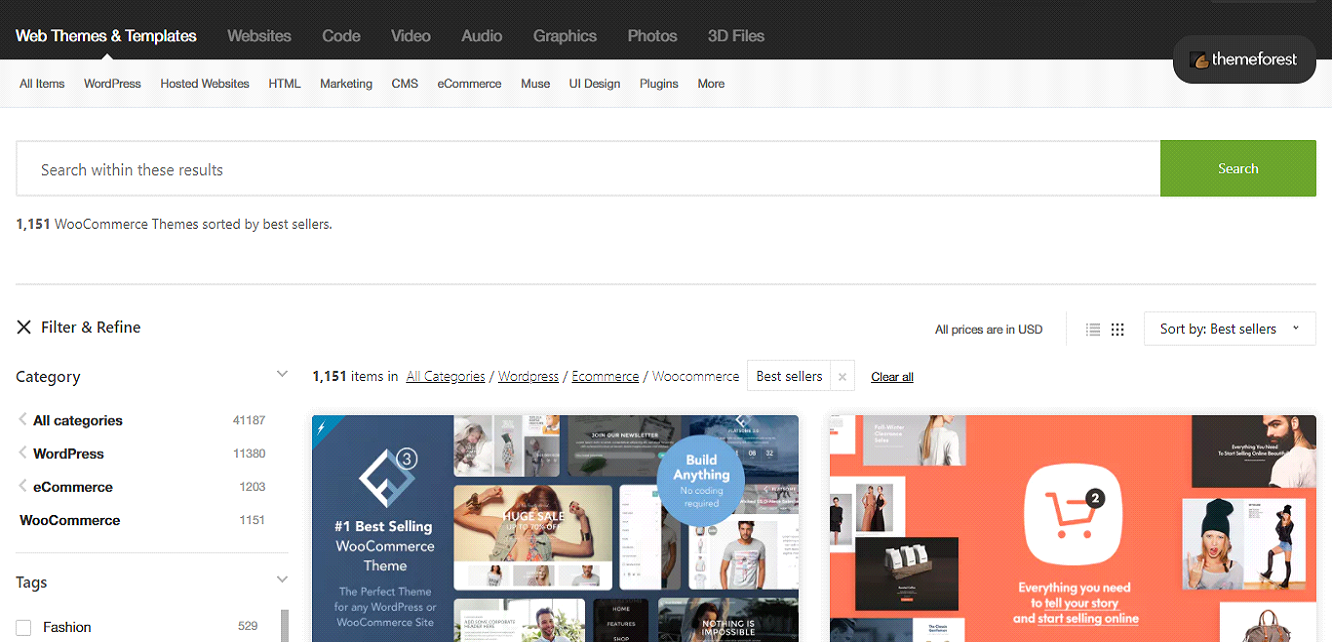
Task: Go back via All categories arrow
Action: click(x=23, y=420)
